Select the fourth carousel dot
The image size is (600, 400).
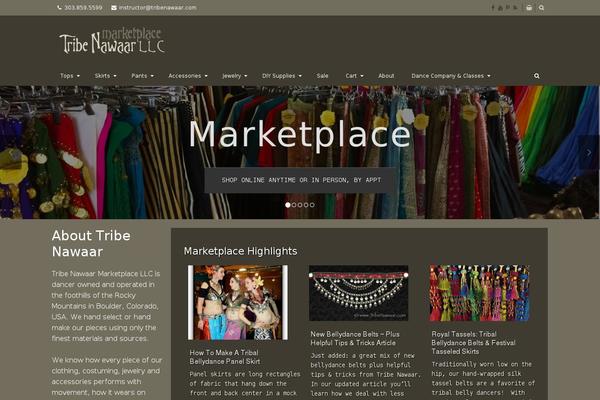tap(306, 205)
